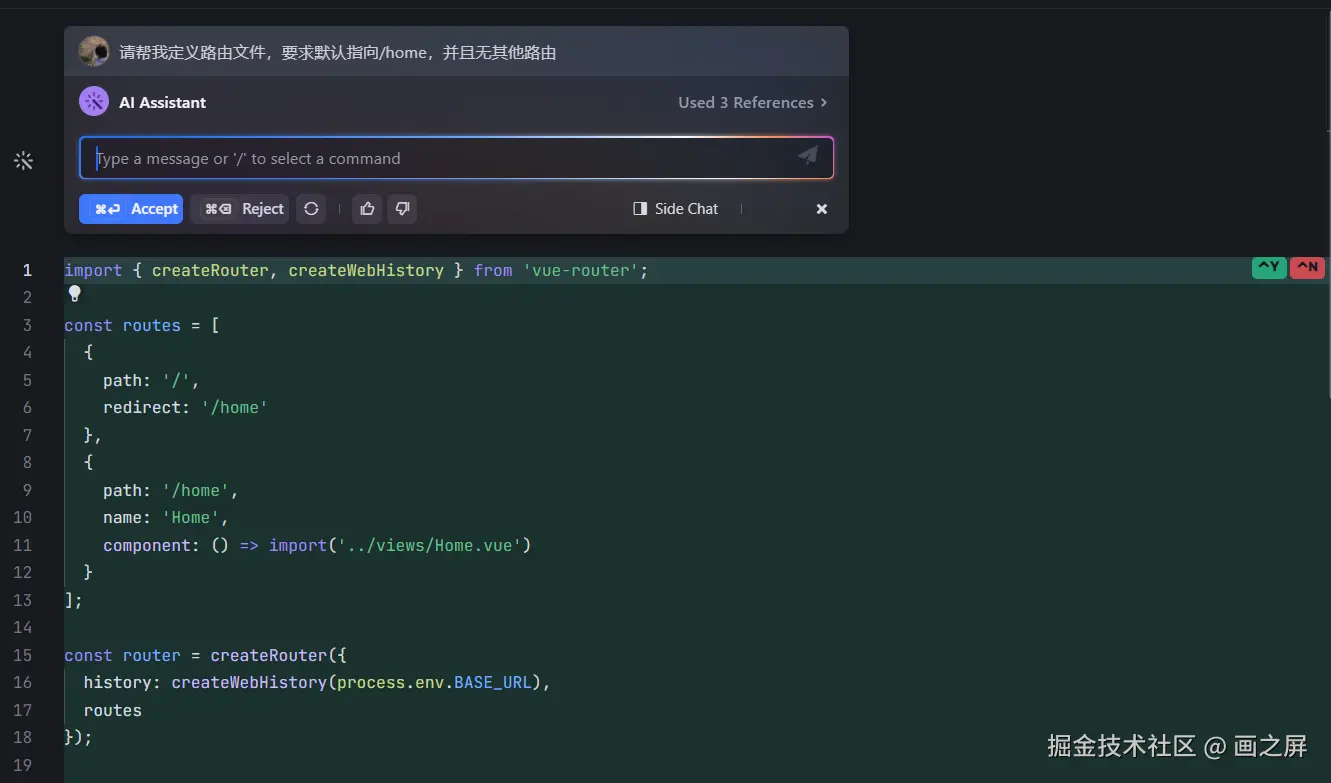1331x783 pixels.
Task: Open Side Chat panel
Action: 676,209
